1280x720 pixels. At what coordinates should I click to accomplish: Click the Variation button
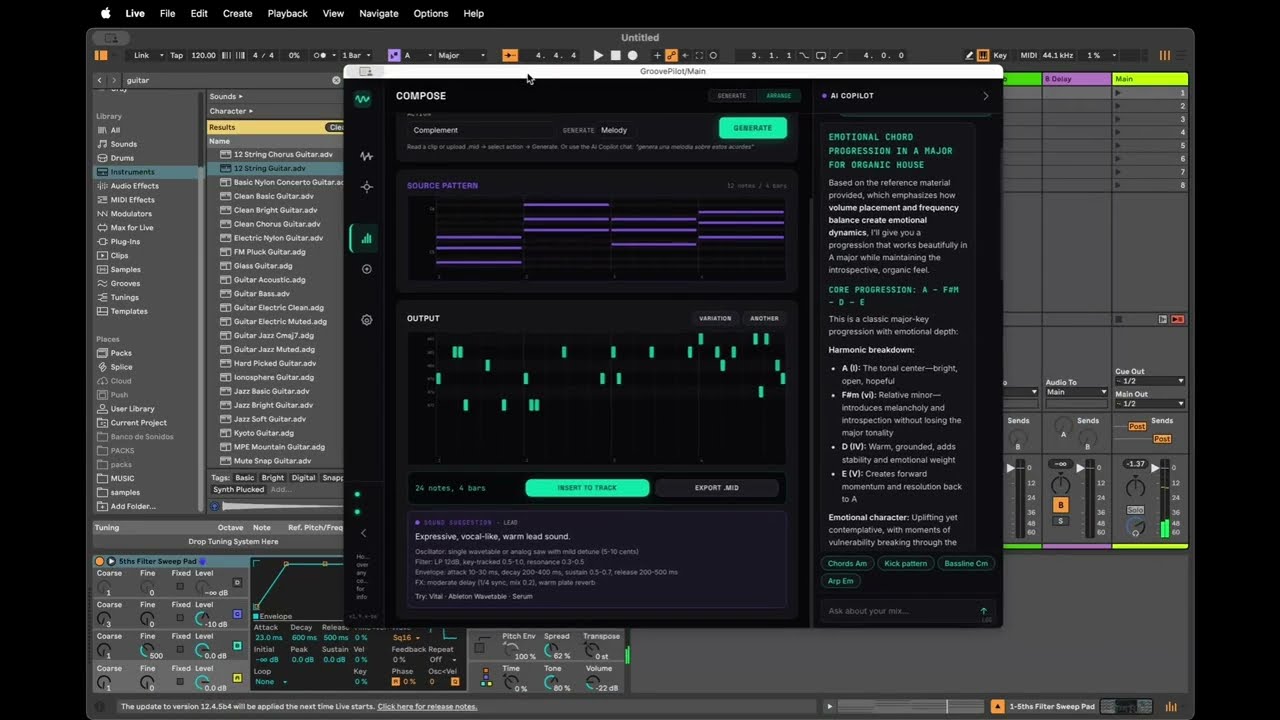click(715, 318)
